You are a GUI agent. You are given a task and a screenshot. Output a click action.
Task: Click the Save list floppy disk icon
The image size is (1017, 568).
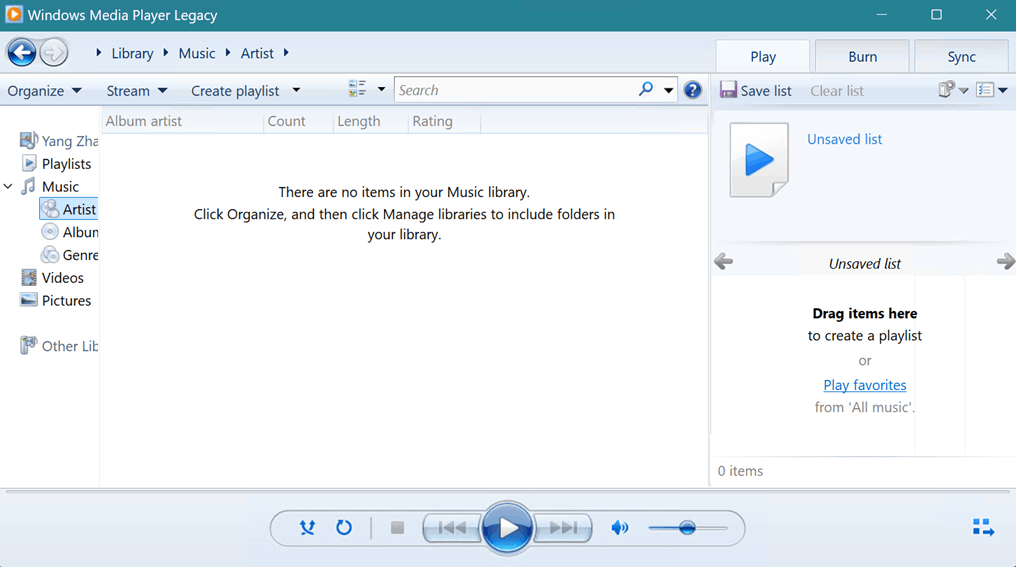pyautogui.click(x=728, y=89)
